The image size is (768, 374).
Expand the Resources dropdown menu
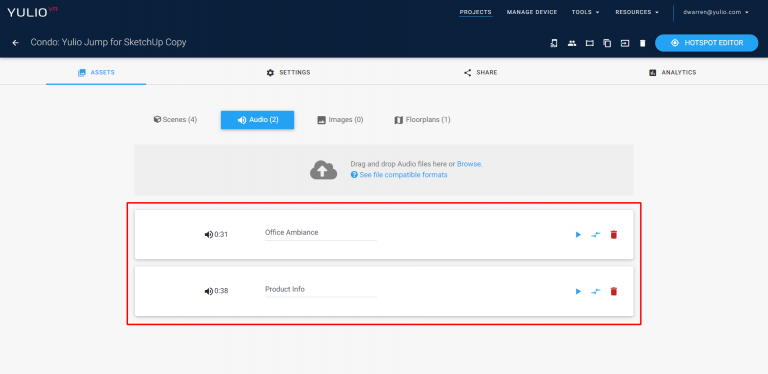637,12
